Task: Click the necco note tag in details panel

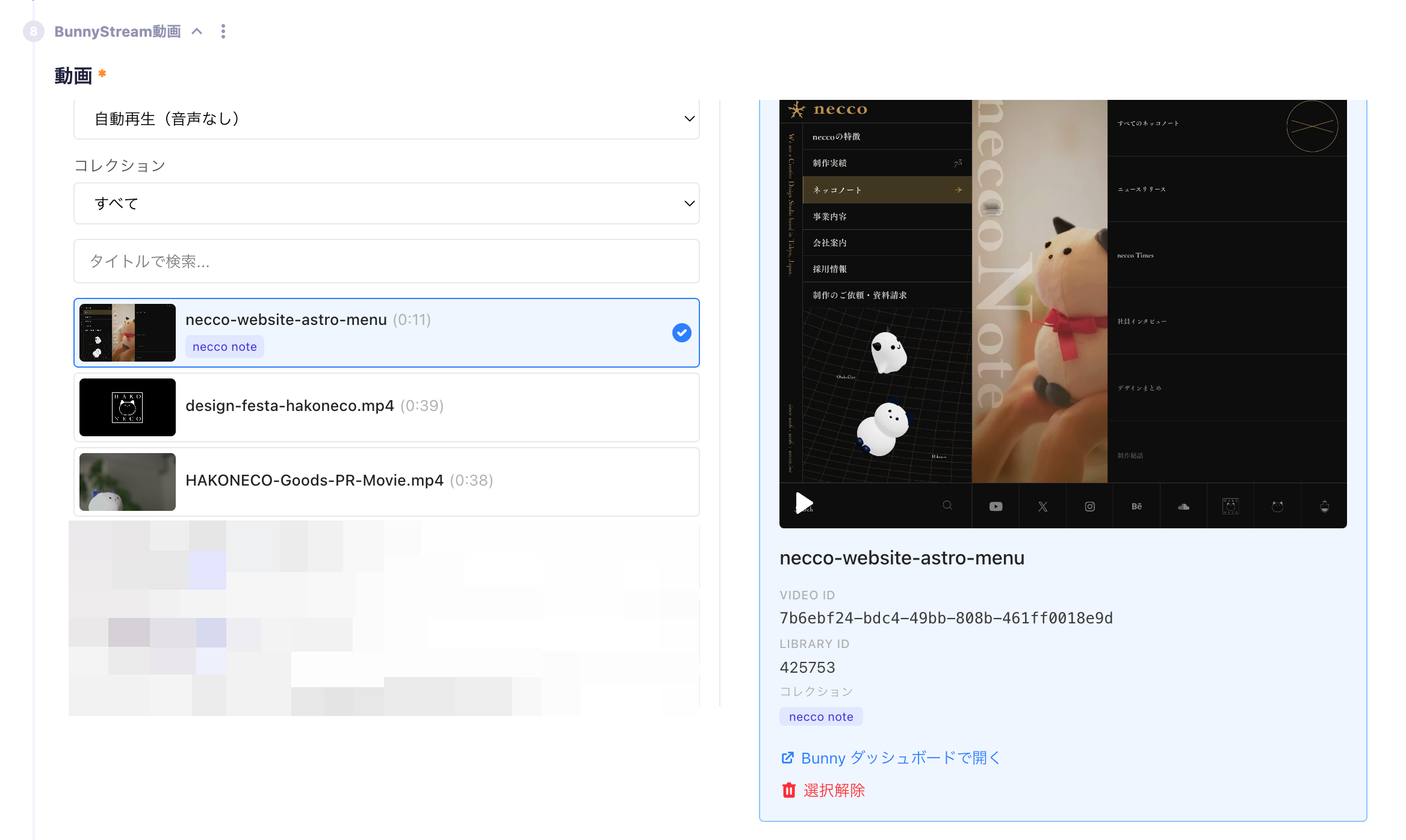Action: pos(821,717)
